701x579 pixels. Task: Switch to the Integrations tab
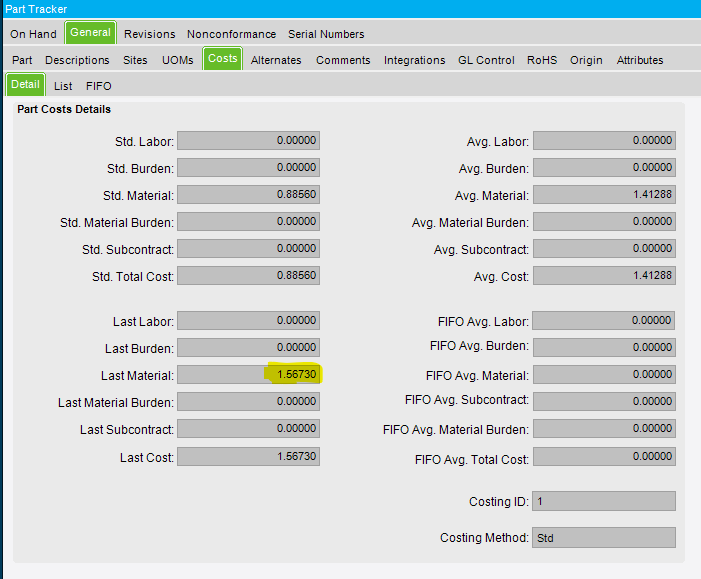[x=414, y=60]
